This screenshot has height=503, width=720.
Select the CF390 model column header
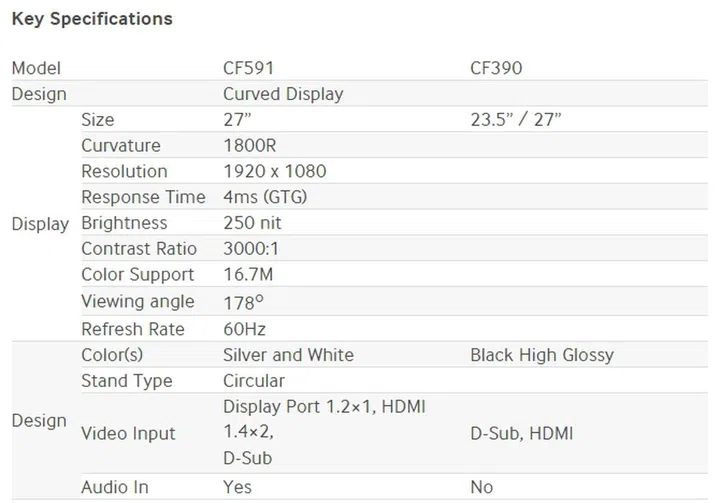click(x=496, y=68)
